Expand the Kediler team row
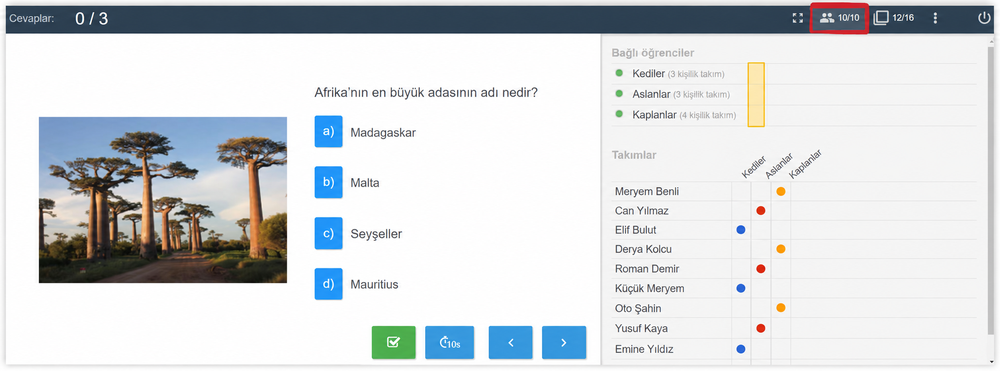This screenshot has height=371, width=1000. (793, 74)
